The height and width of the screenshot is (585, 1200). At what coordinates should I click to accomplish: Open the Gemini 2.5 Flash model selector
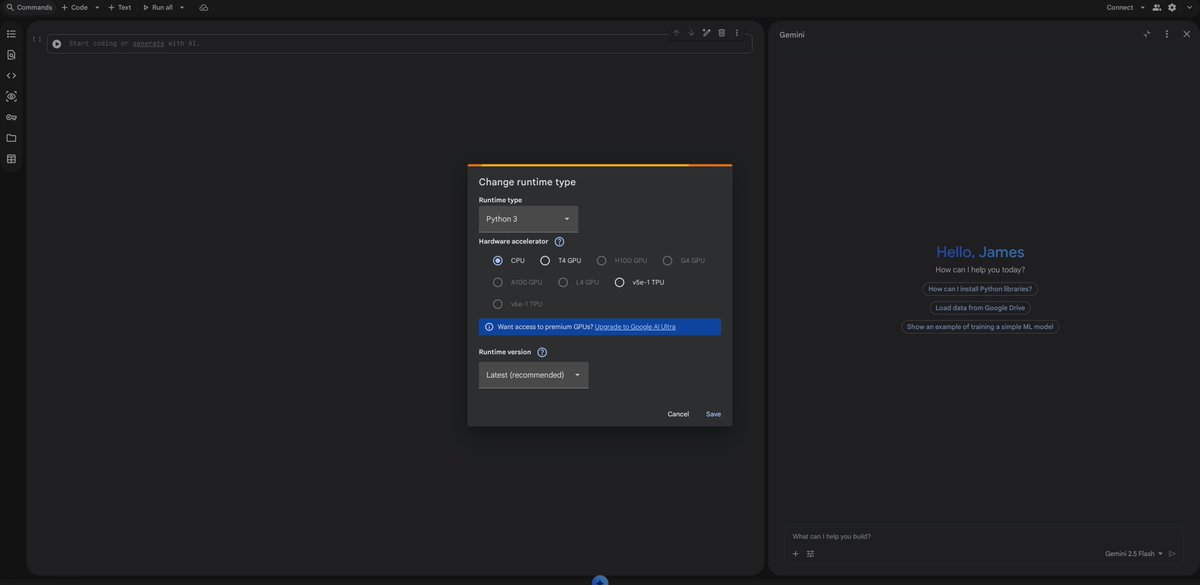tap(1134, 554)
